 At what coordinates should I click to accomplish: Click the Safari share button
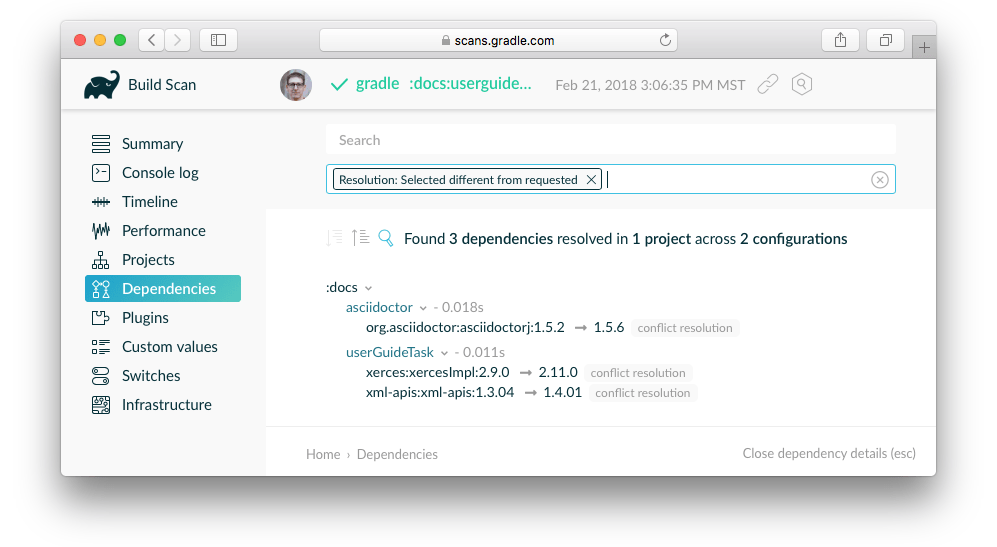click(840, 40)
